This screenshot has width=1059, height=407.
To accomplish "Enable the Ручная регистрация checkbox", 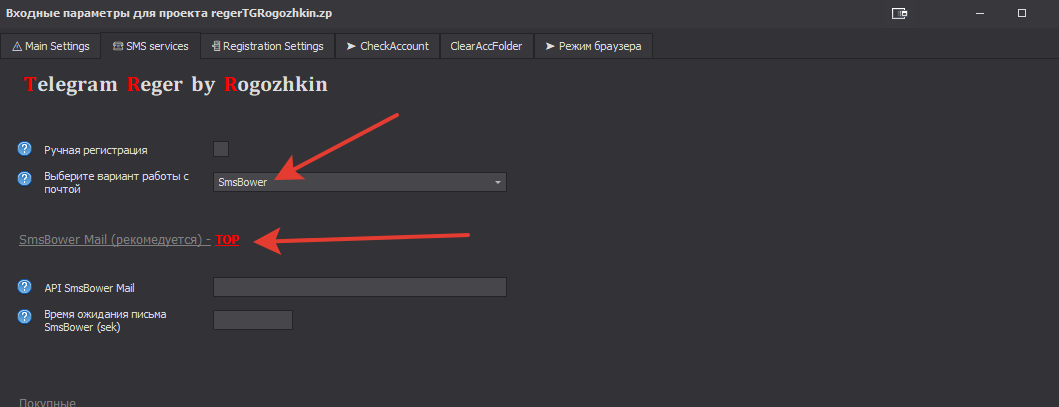I will coord(221,149).
